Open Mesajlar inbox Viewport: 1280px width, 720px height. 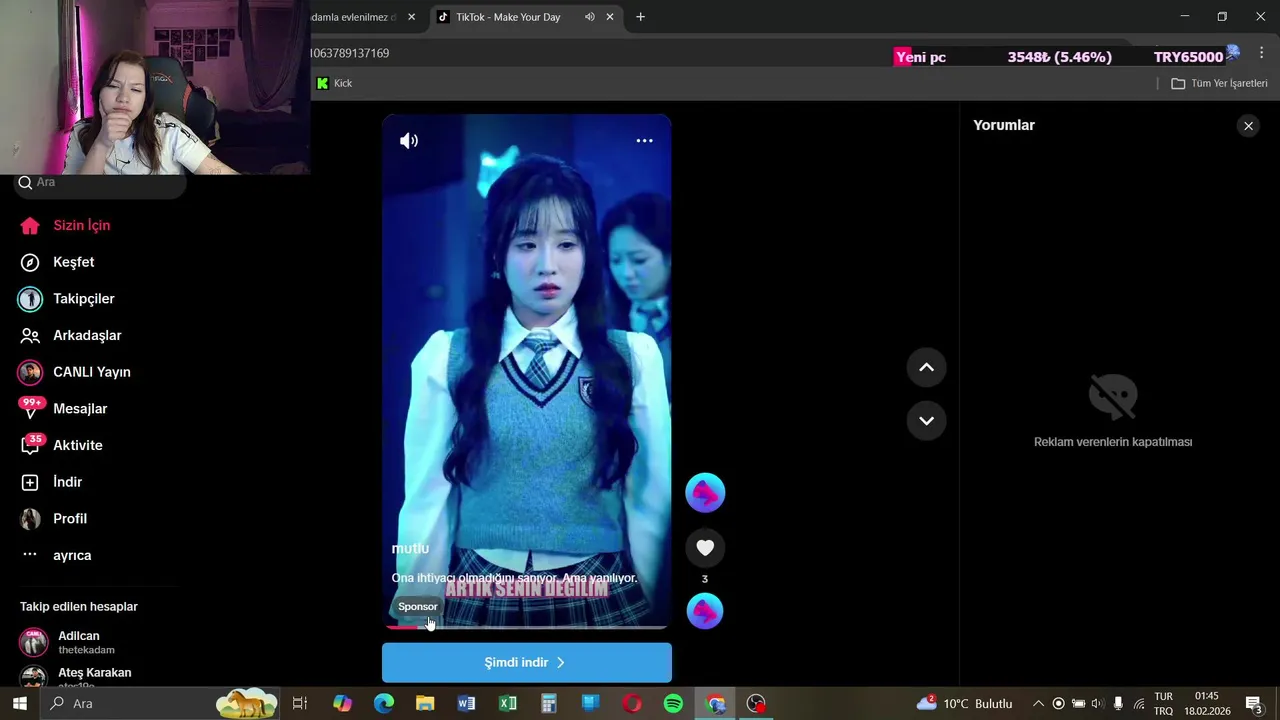64,408
